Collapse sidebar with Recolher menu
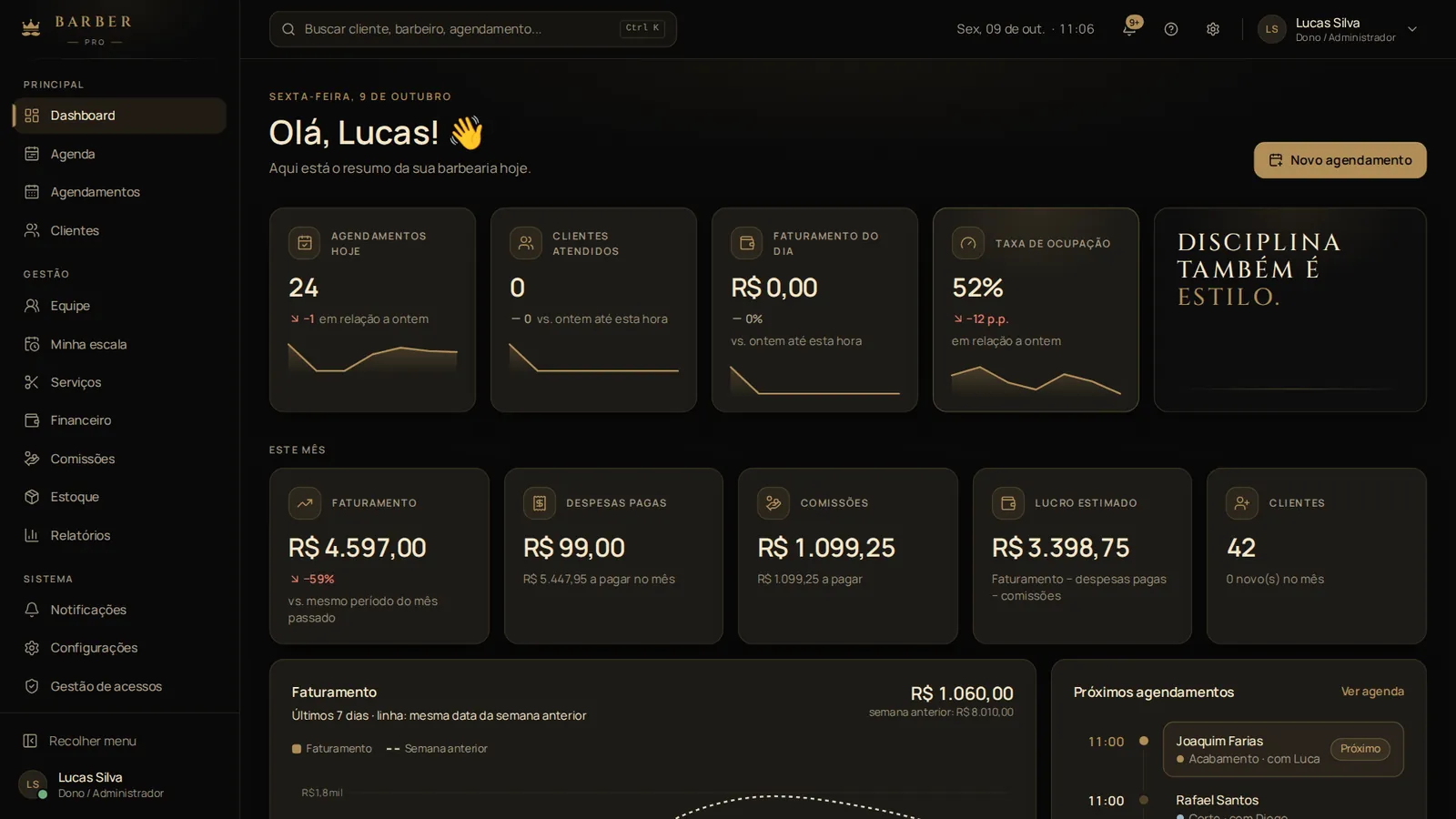The width and height of the screenshot is (1456, 819). click(119, 741)
